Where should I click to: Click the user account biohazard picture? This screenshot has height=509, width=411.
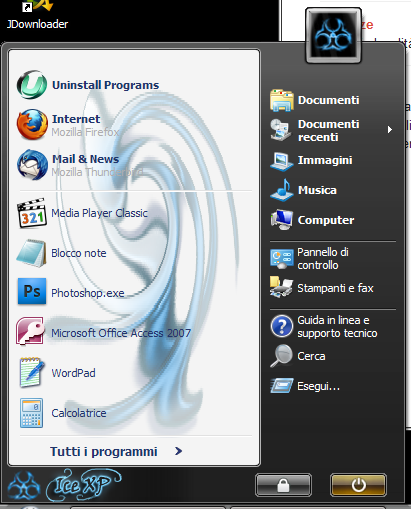(x=333, y=36)
